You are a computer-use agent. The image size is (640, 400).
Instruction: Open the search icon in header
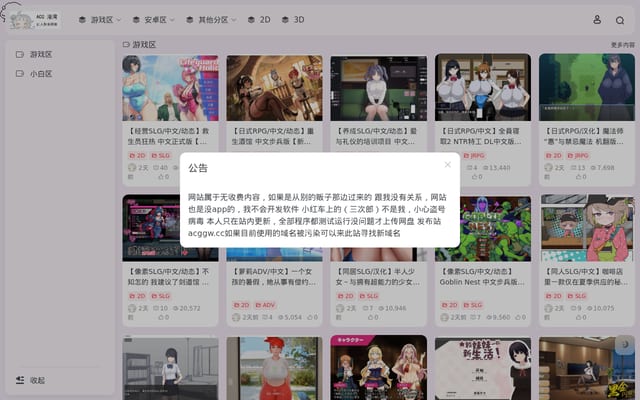(x=620, y=20)
